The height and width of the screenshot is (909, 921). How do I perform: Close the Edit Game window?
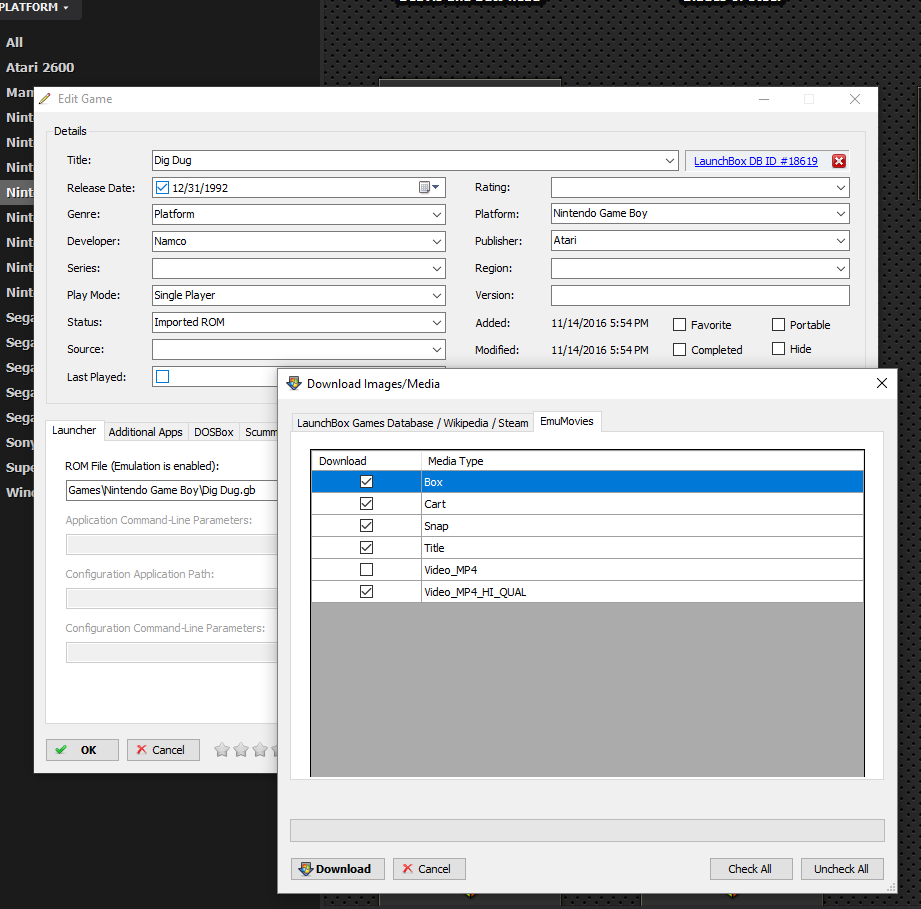[855, 99]
